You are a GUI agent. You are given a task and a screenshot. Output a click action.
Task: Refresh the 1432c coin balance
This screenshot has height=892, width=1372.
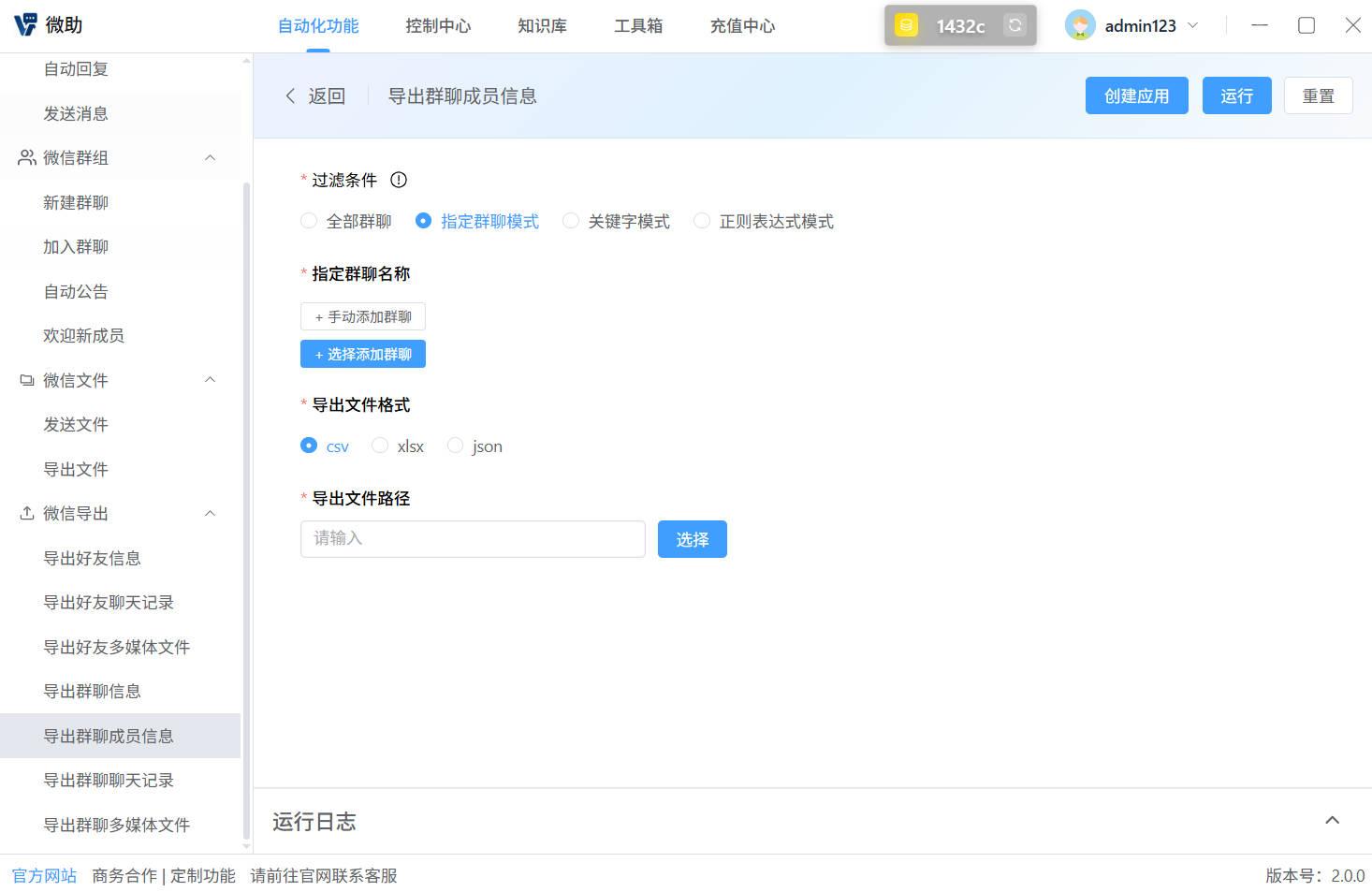pyautogui.click(x=1014, y=25)
